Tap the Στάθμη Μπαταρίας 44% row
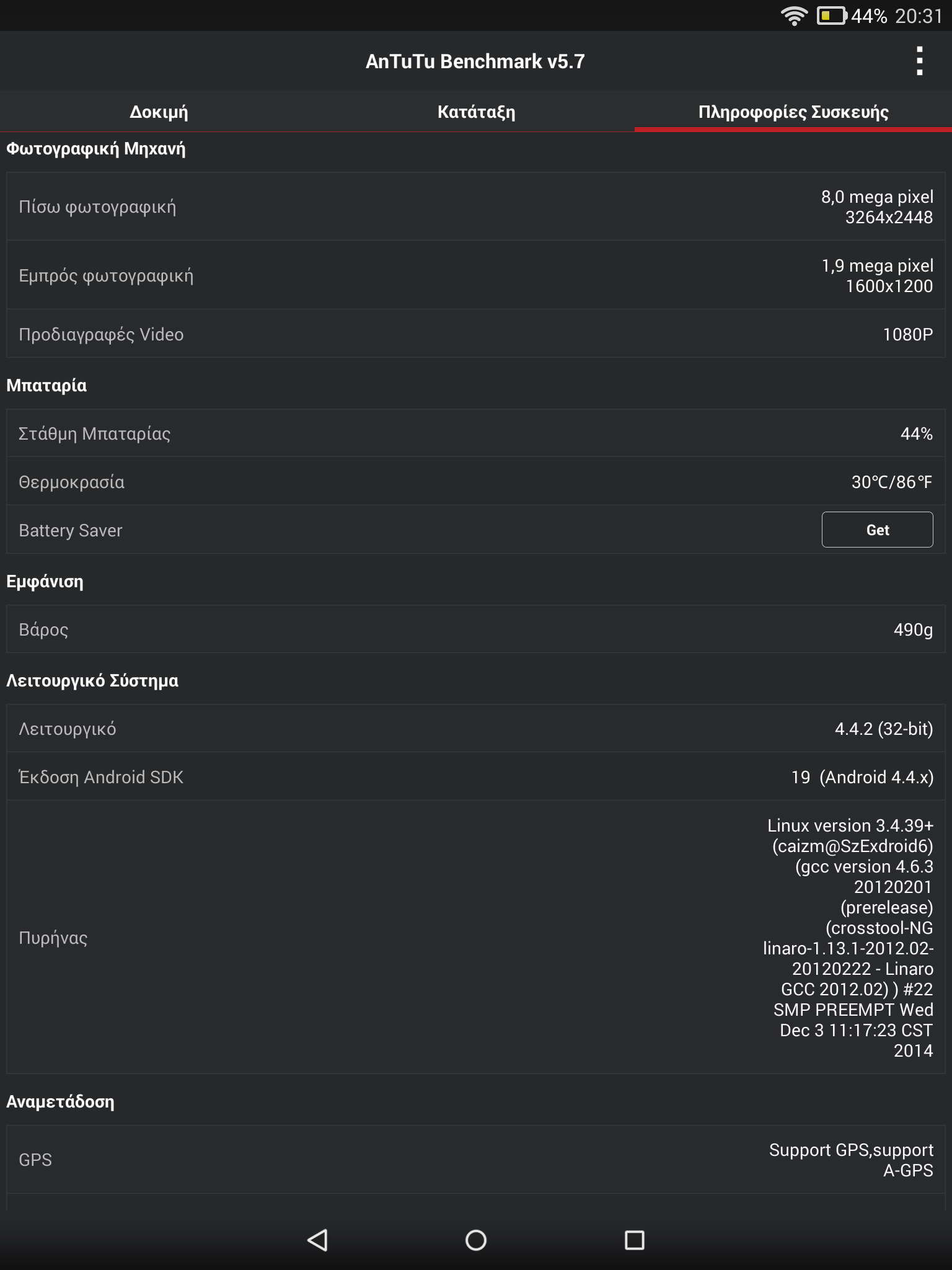Screen dimensions: 952x1270 pyautogui.click(x=476, y=433)
